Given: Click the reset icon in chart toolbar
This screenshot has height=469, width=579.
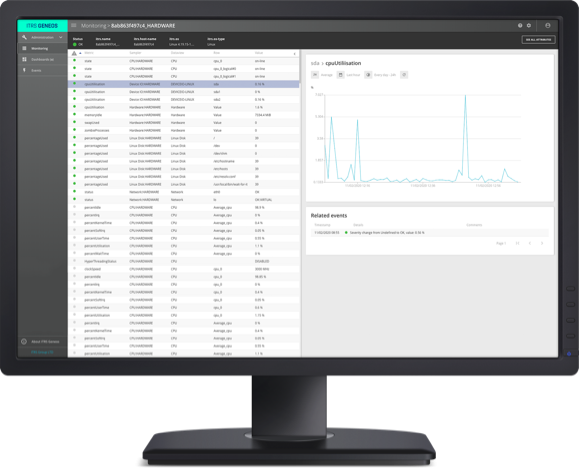Looking at the screenshot, I should click(404, 75).
